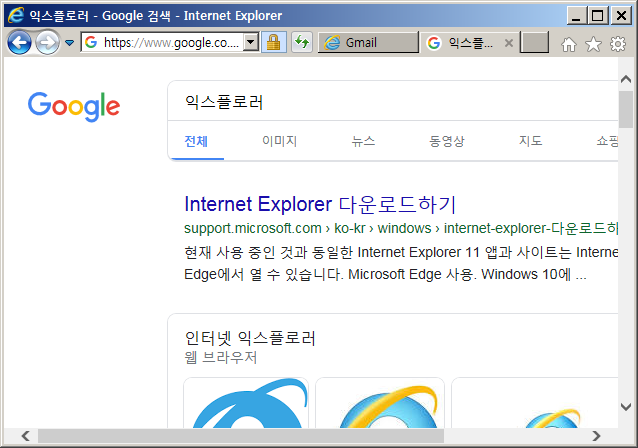Click the vertical scrollbar up arrow
The image size is (638, 448).
click(626, 79)
